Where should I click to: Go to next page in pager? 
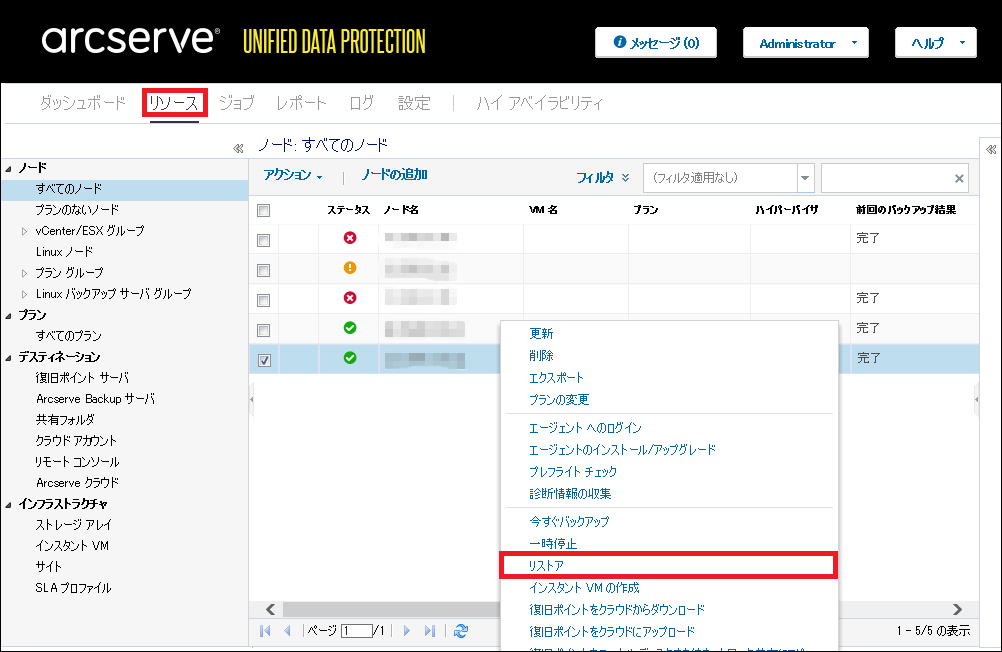406,631
